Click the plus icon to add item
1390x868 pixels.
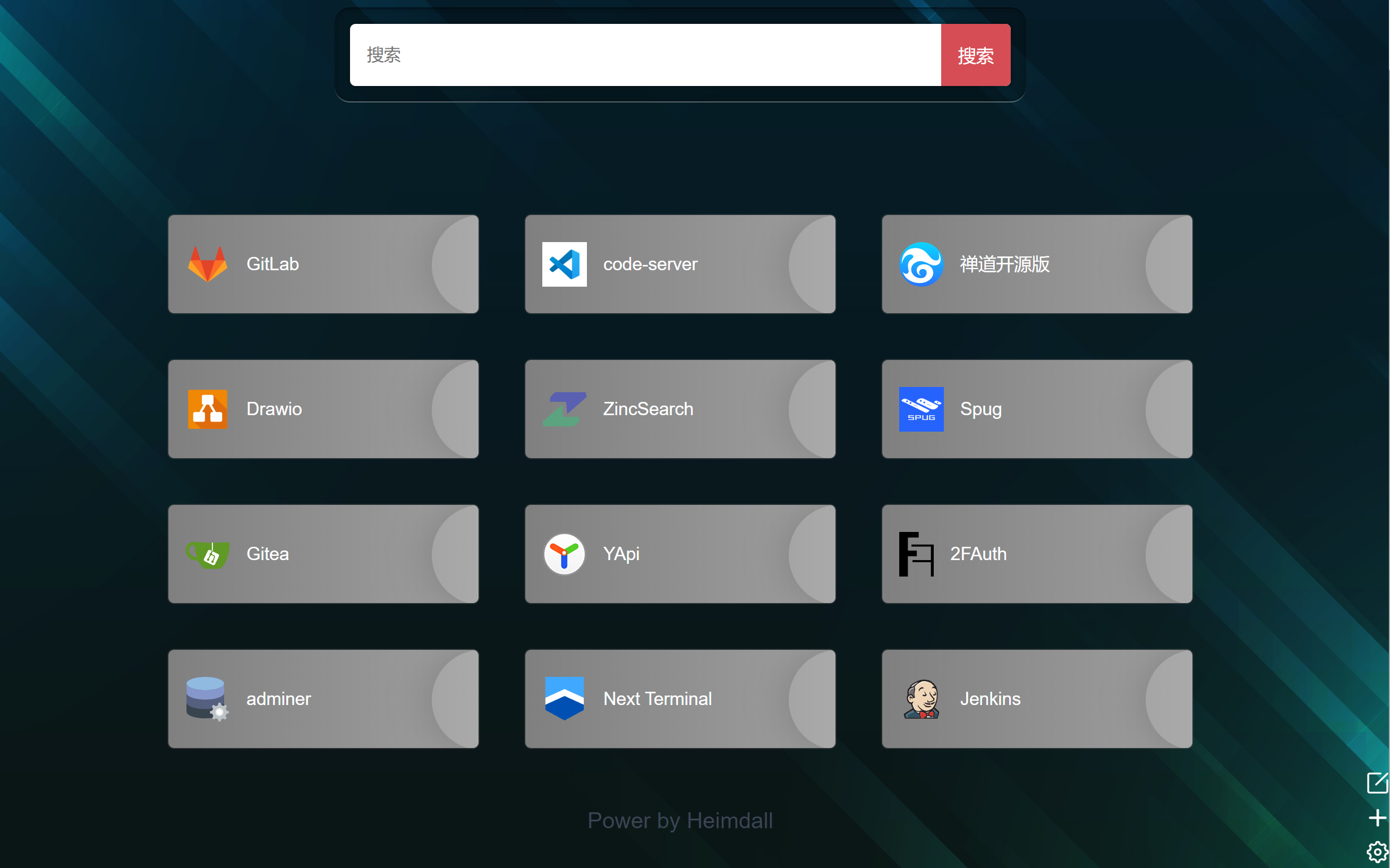pyautogui.click(x=1377, y=818)
